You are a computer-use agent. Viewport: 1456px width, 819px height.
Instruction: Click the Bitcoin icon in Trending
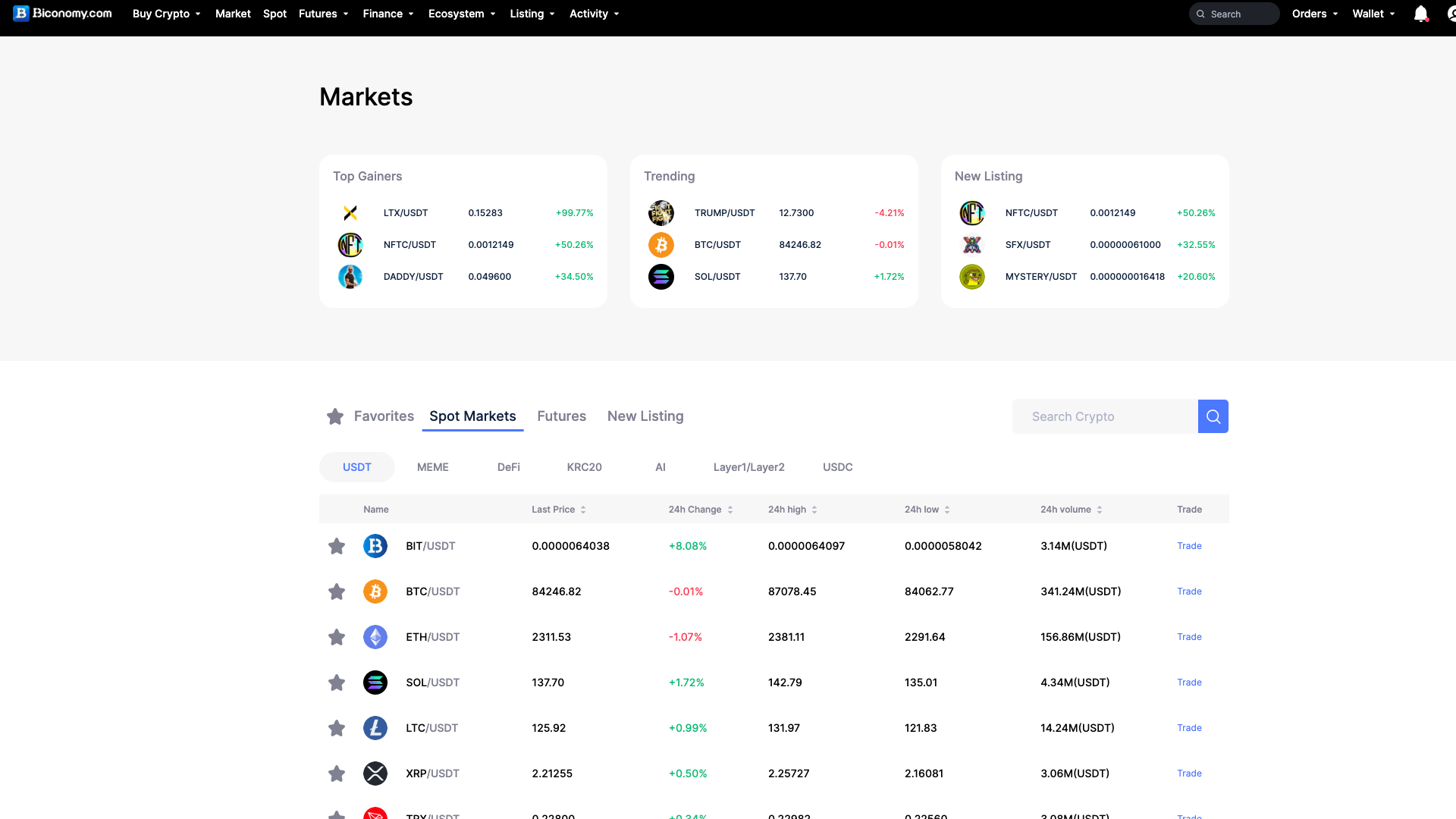[661, 245]
